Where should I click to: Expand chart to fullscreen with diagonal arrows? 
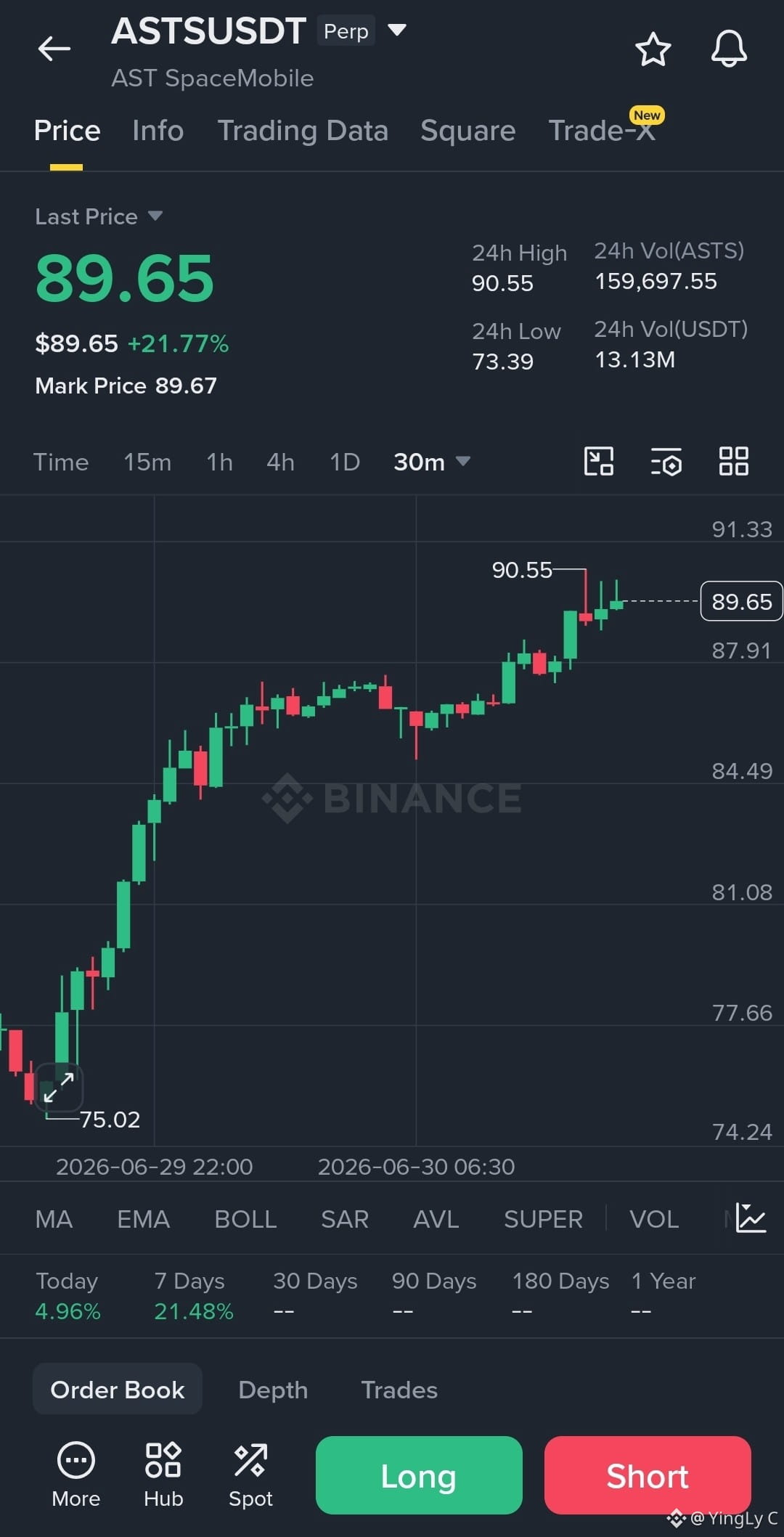pyautogui.click(x=59, y=1087)
